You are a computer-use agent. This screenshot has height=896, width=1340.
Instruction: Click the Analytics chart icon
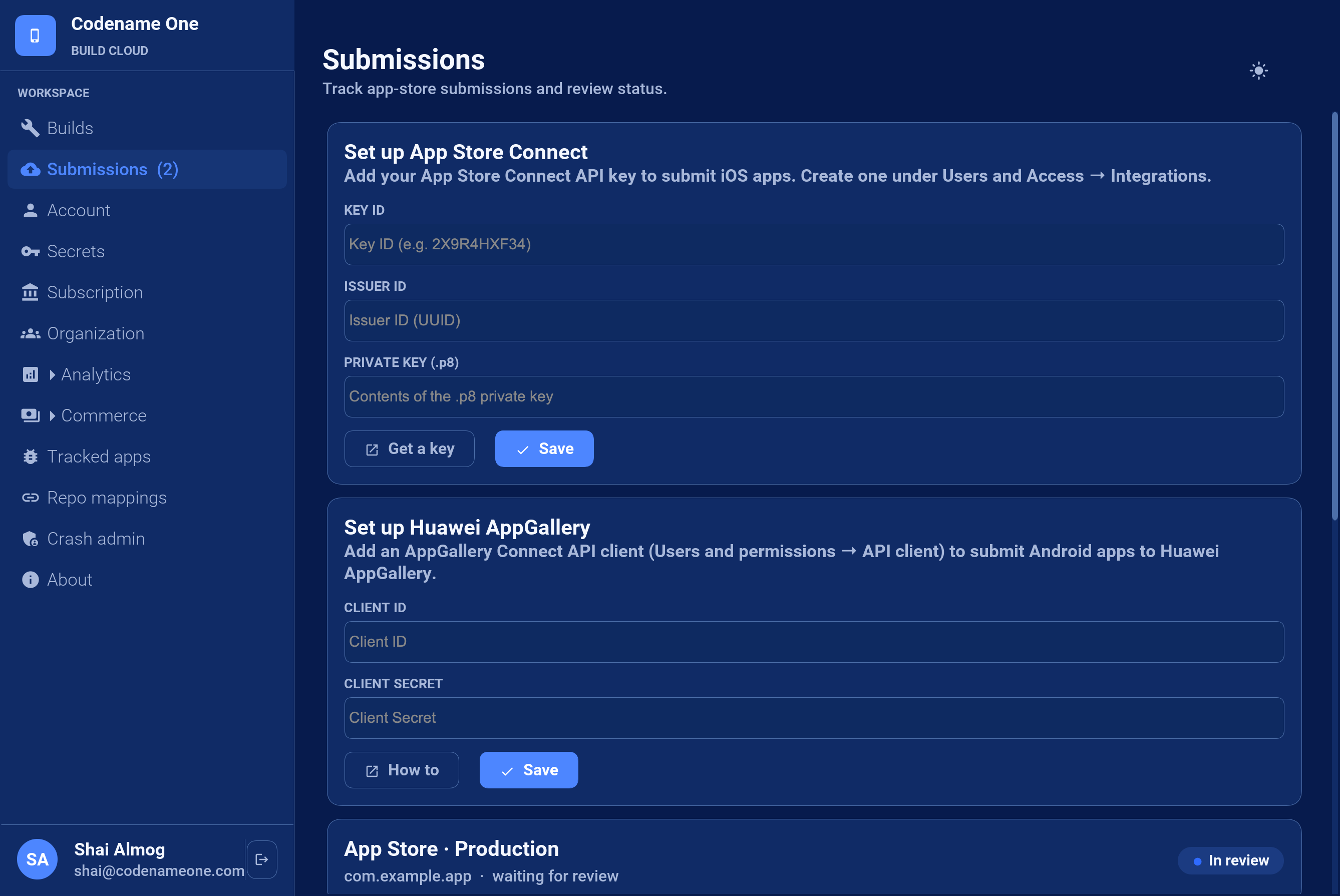[x=31, y=374]
